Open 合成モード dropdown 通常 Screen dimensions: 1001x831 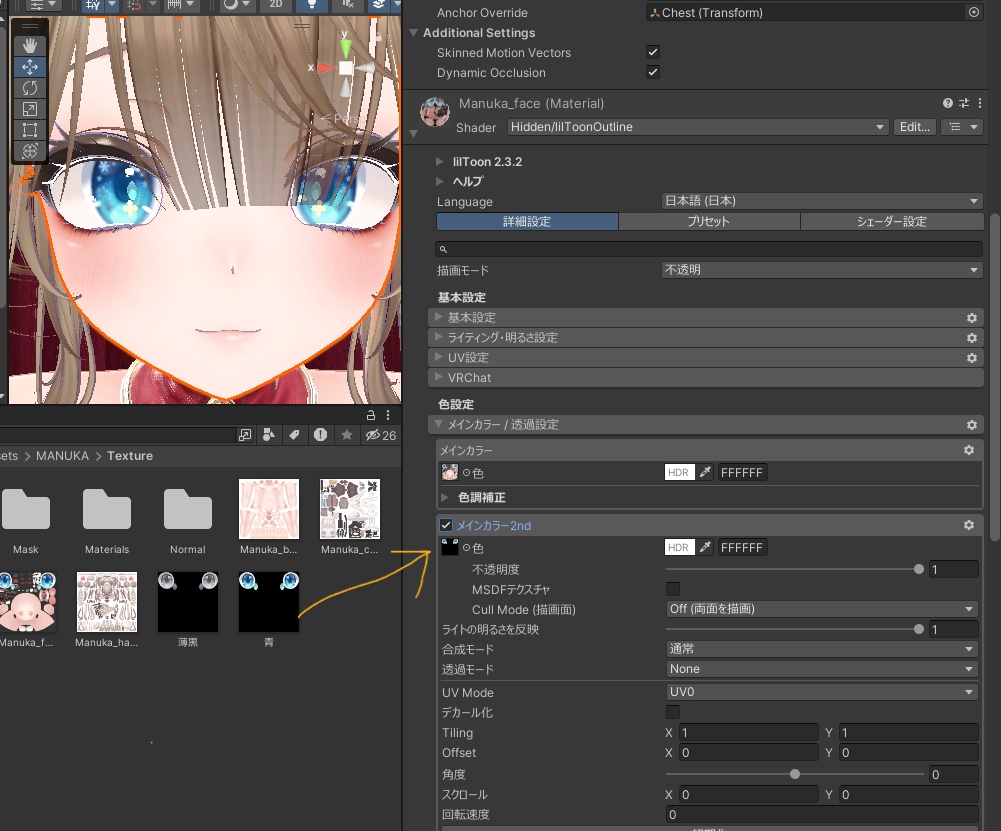pos(822,649)
